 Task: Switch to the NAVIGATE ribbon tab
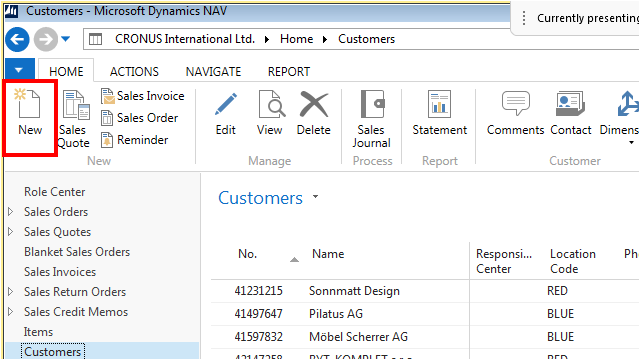[213, 71]
